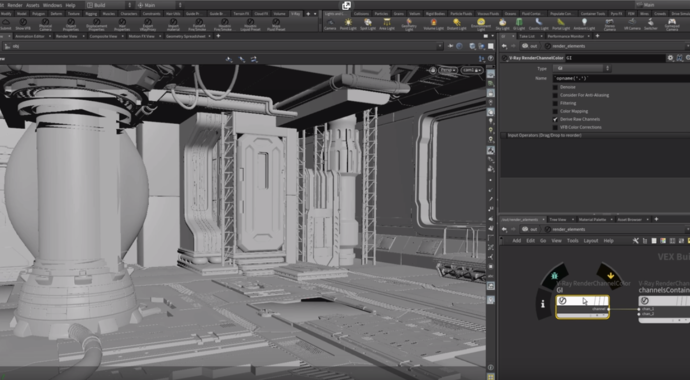Click the VR Camera shelf tool

point(632,24)
